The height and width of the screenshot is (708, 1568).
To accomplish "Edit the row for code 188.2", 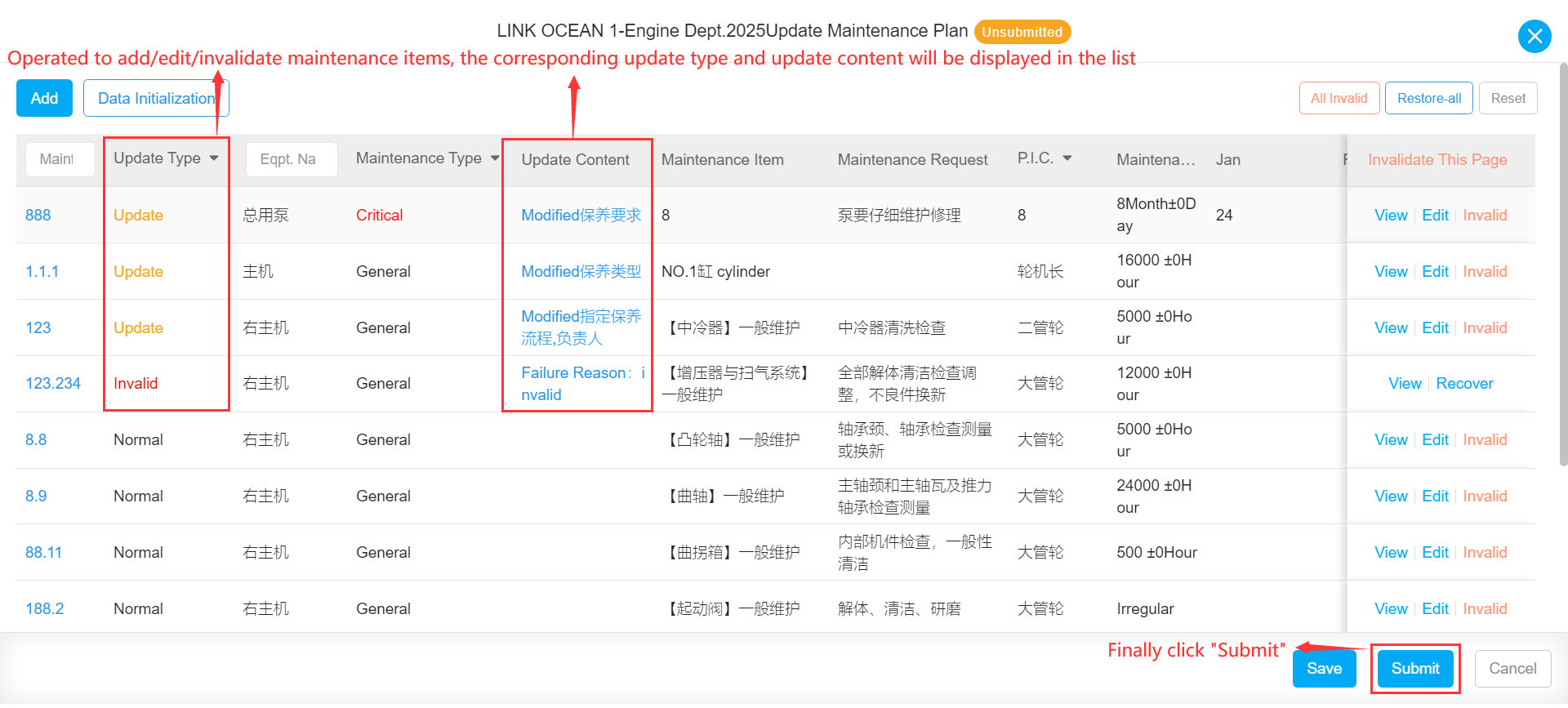I will coord(1435,609).
